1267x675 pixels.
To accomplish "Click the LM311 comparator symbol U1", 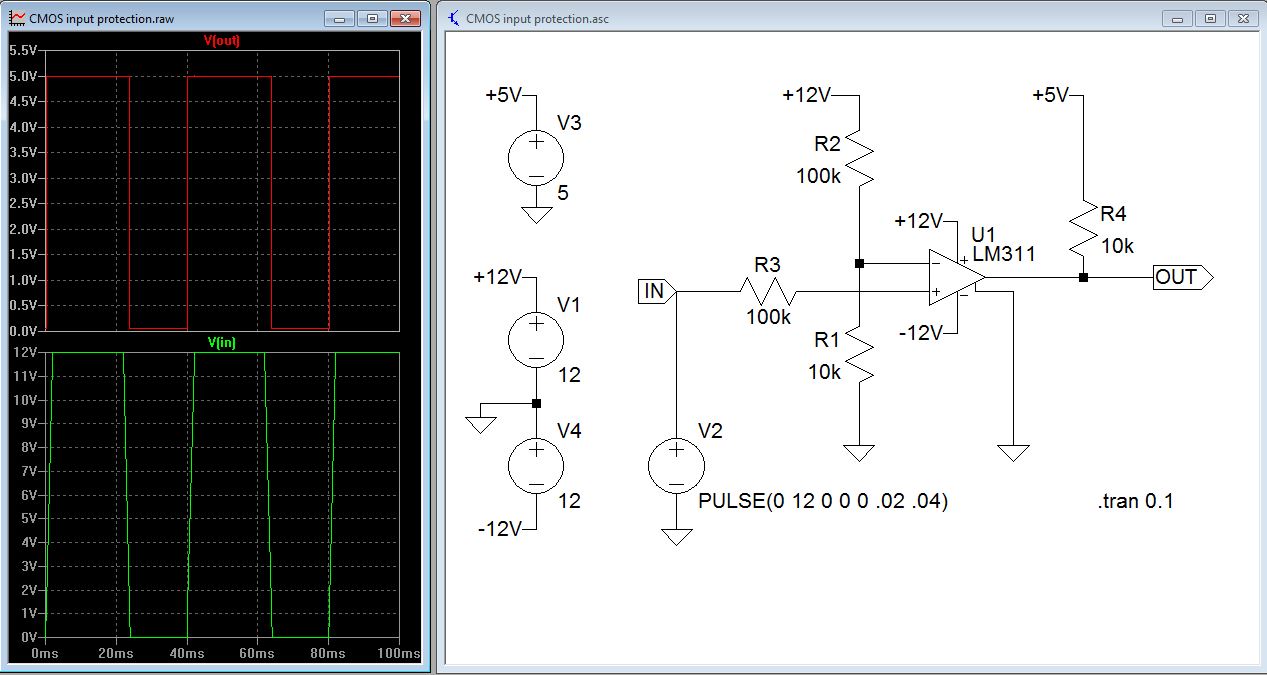I will (x=950, y=277).
